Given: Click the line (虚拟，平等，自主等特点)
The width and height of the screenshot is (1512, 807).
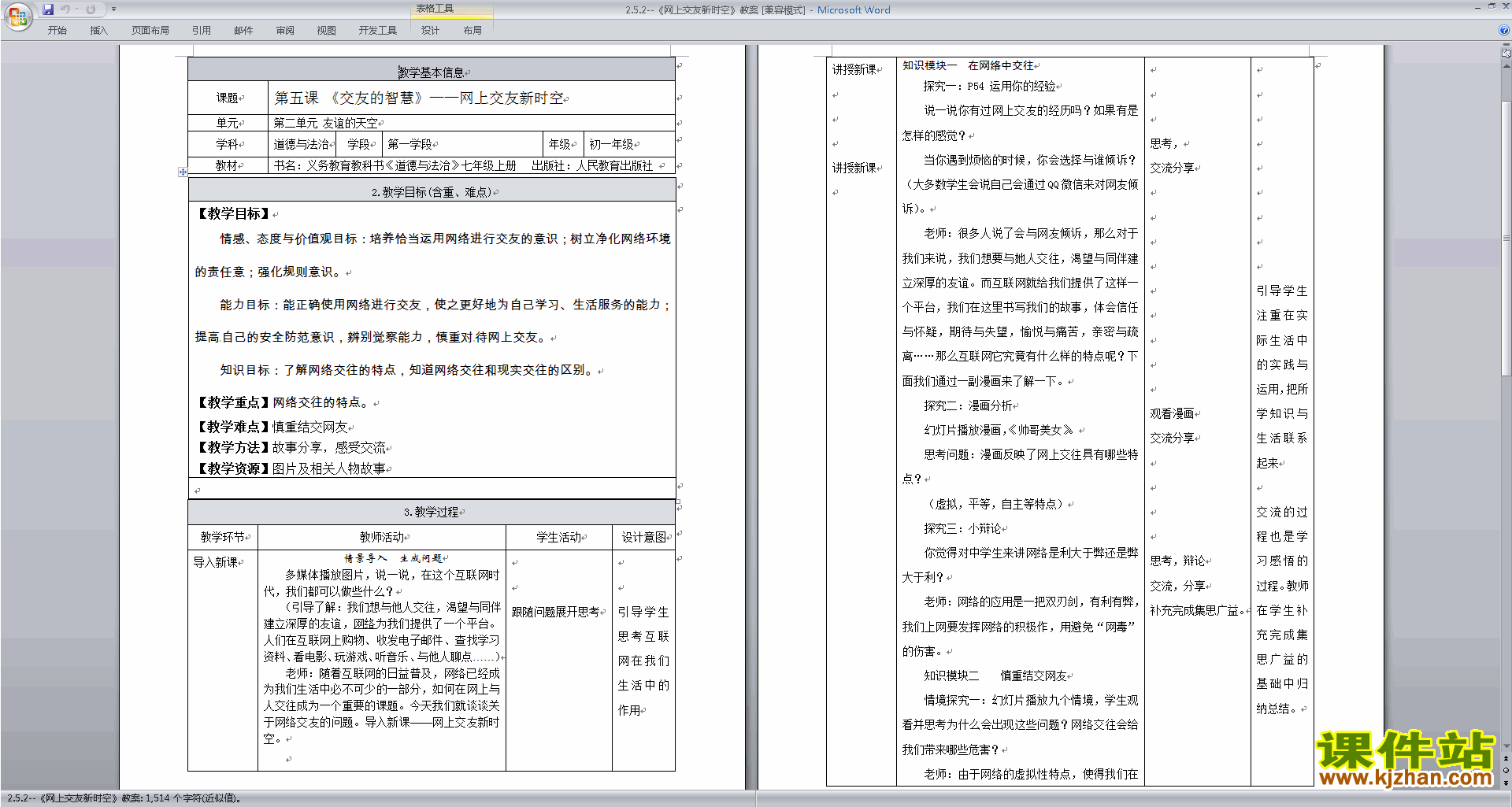Looking at the screenshot, I should coord(995,504).
